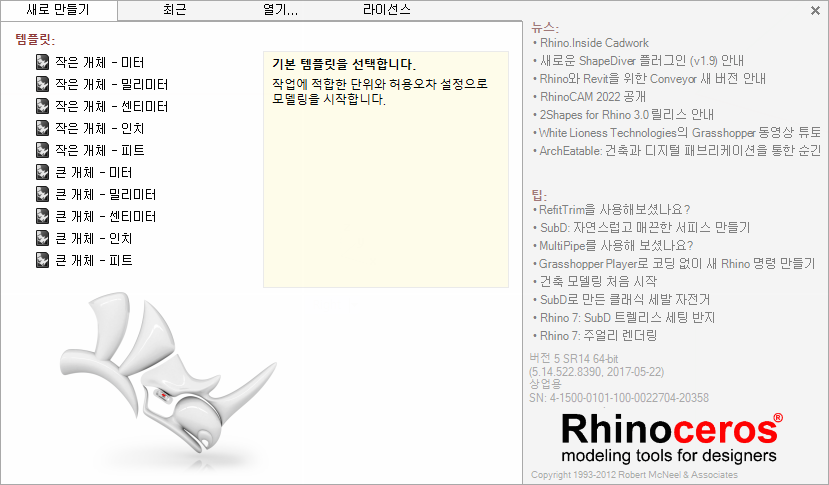The height and width of the screenshot is (485, 829).
Task: Select the 작은 개체 - 밀리미터 template text
Action: (x=112, y=85)
